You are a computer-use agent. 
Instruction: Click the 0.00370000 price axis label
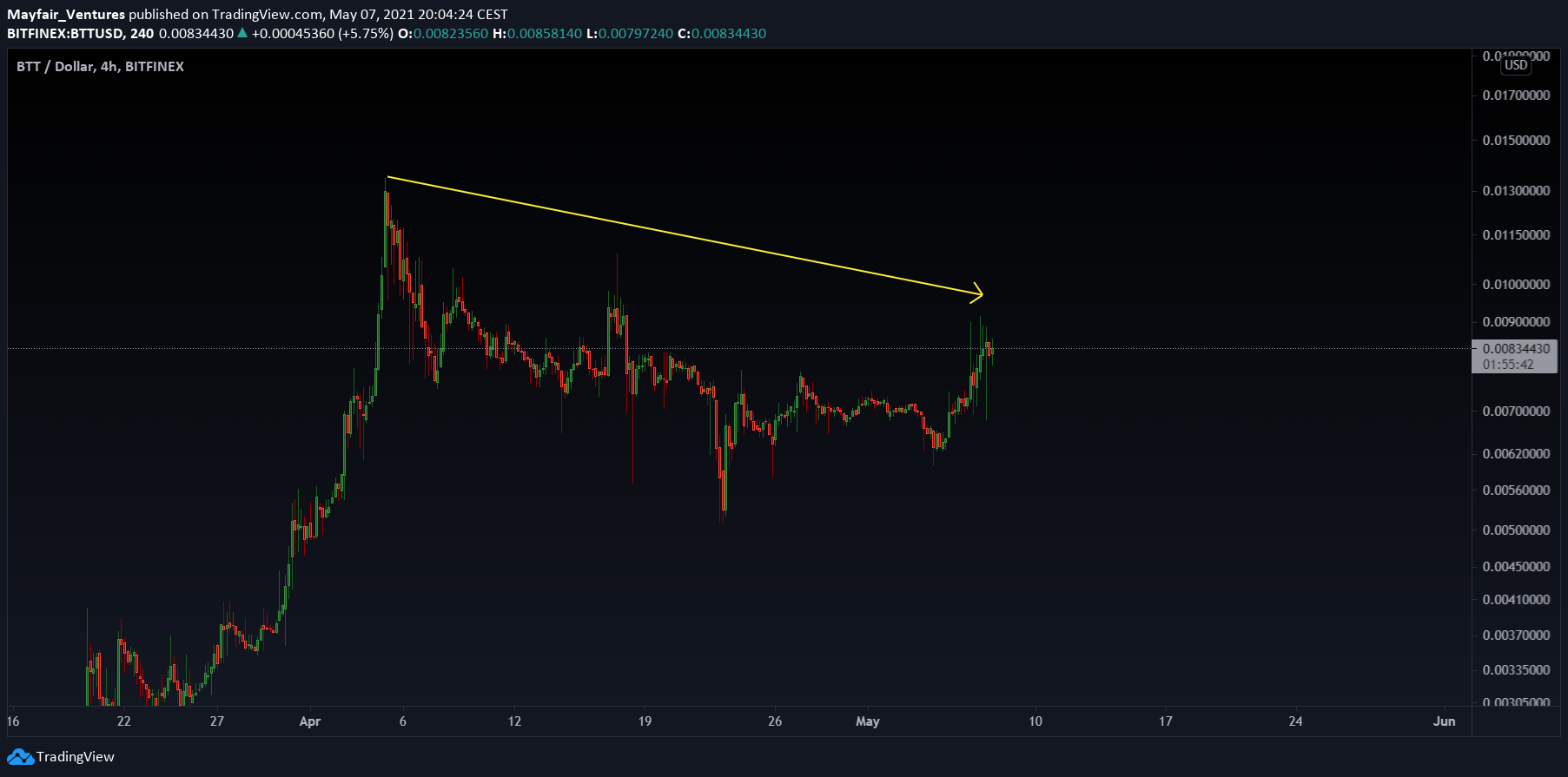point(1516,635)
